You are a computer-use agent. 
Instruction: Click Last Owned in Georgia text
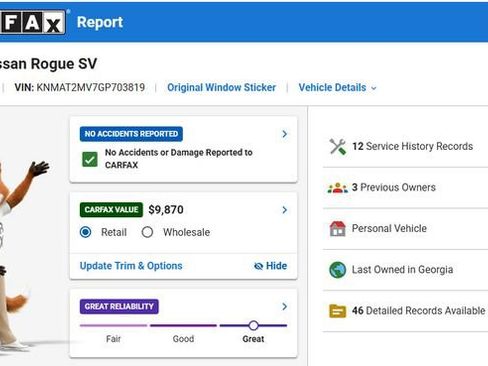[x=402, y=270]
